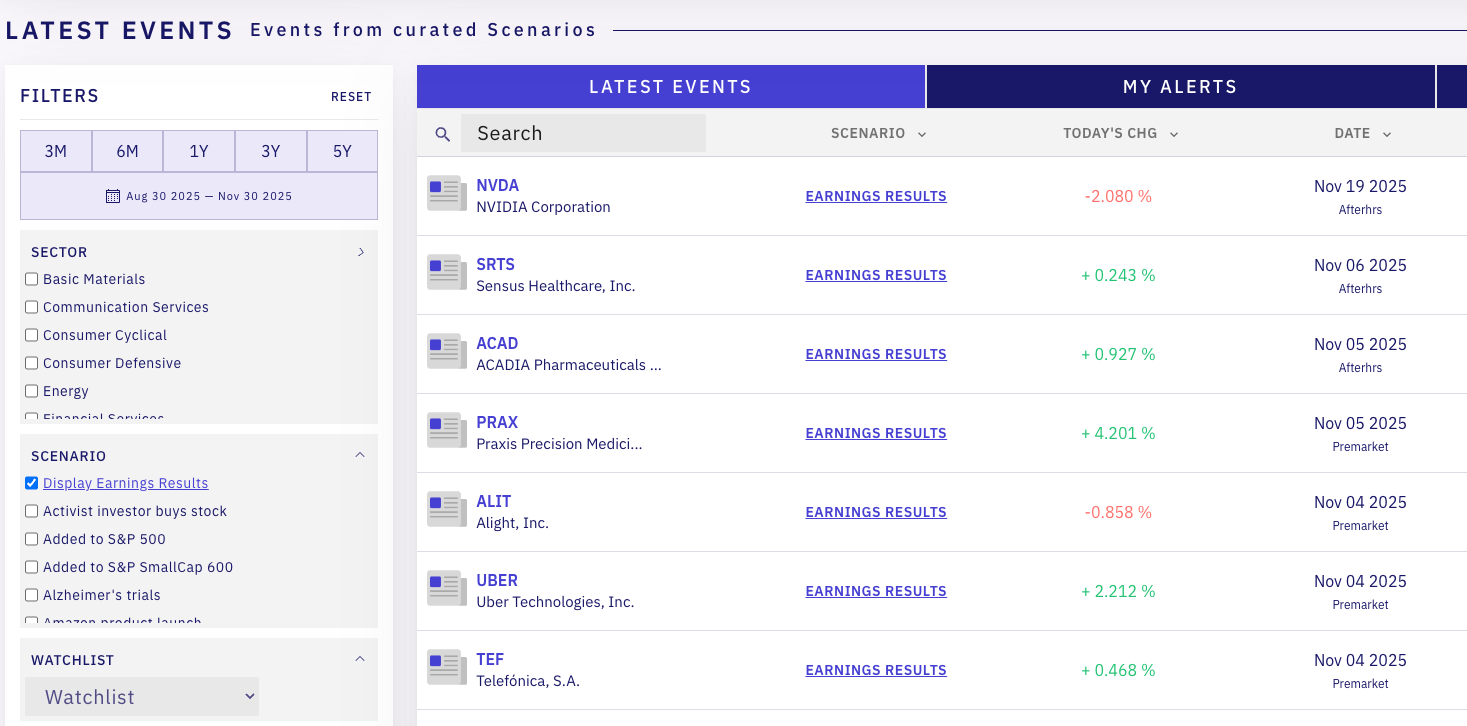The height and width of the screenshot is (726, 1467).
Task: Click NVDA's -2.080 % change value
Action: pos(1118,196)
